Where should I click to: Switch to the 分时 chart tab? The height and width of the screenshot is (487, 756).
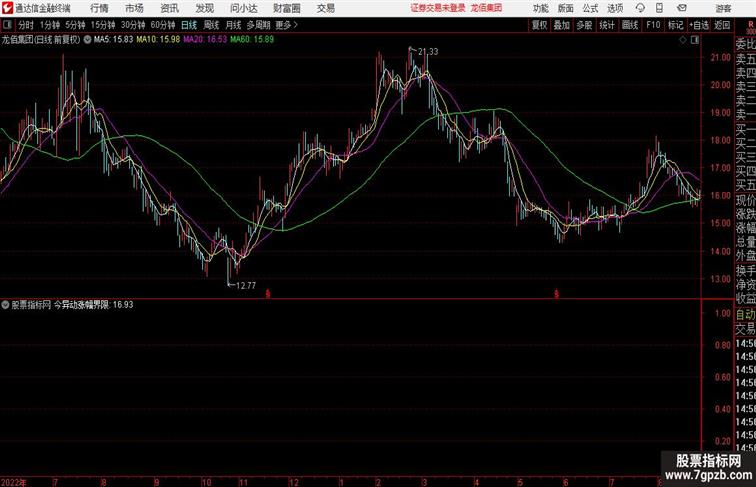tap(26, 25)
